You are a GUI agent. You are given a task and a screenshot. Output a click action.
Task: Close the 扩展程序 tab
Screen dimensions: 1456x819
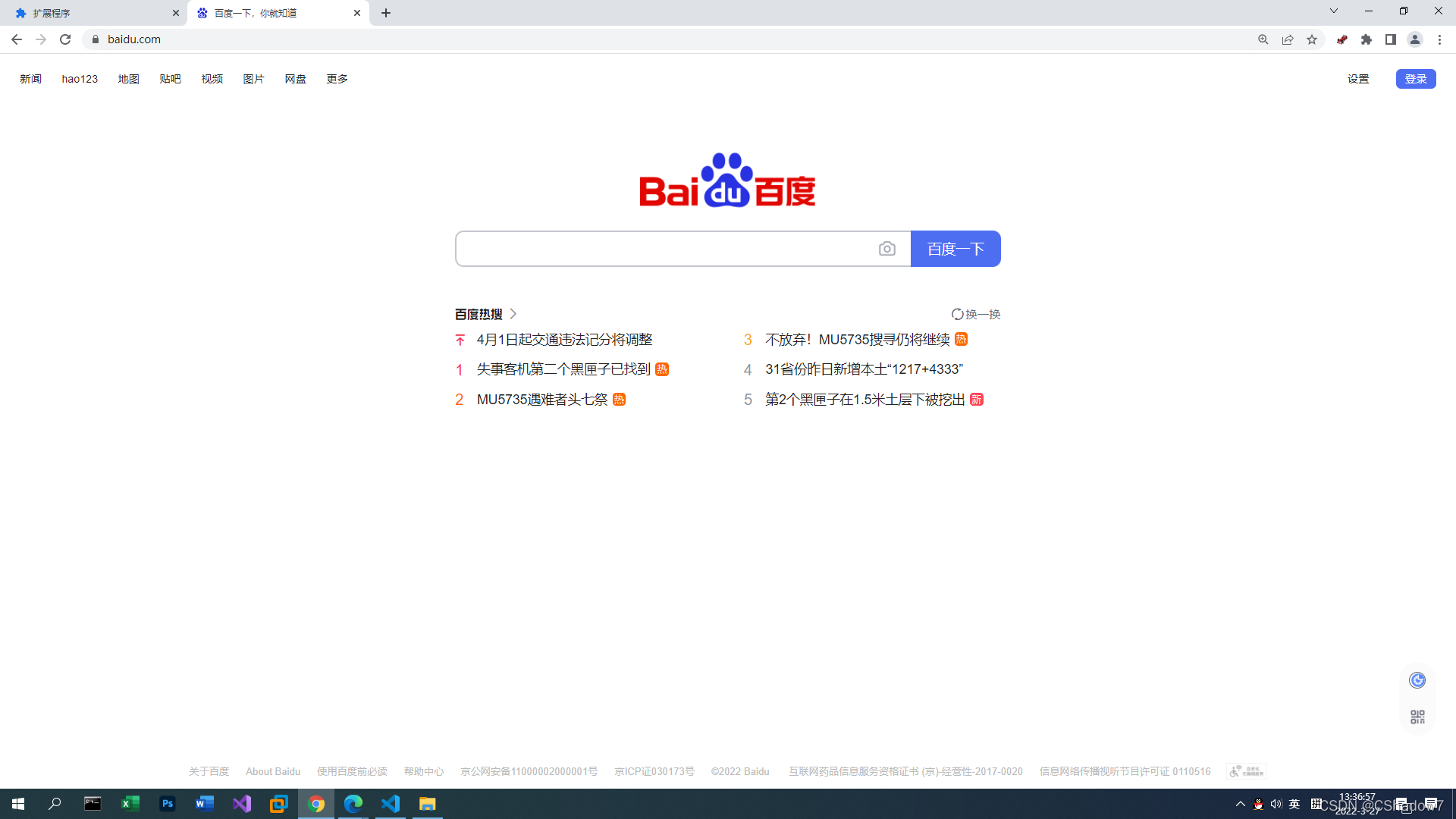click(176, 13)
